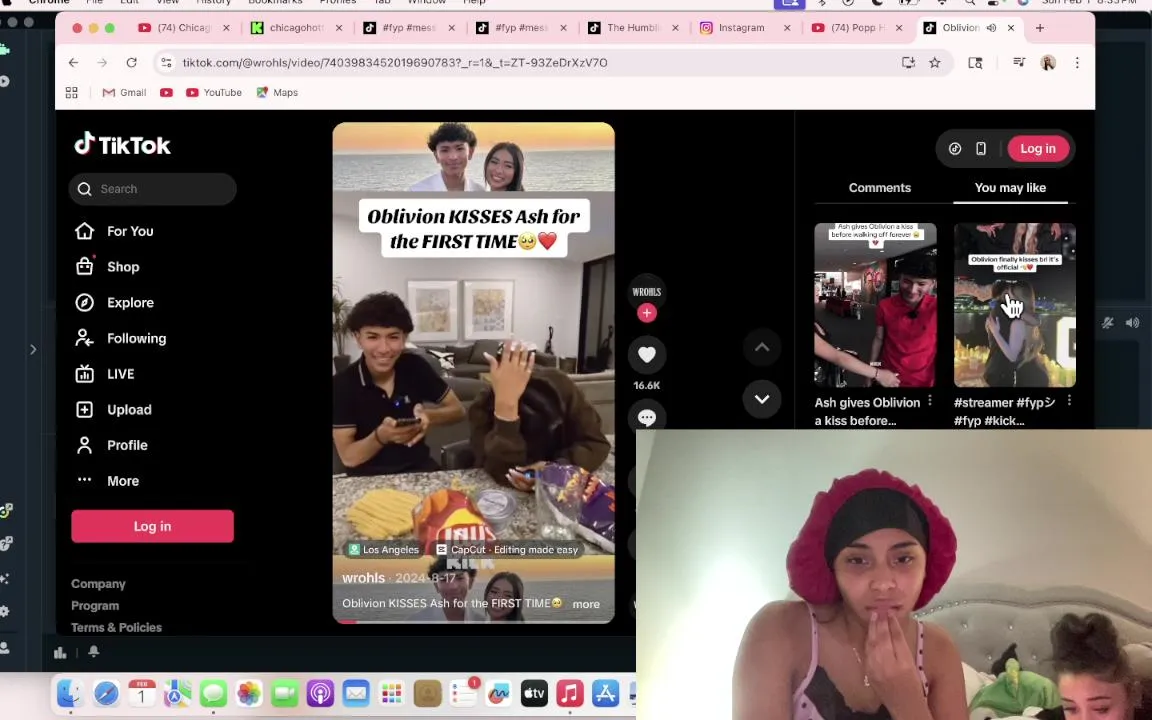Click the sidebar Log in button
The height and width of the screenshot is (720, 1152).
pyautogui.click(x=152, y=527)
